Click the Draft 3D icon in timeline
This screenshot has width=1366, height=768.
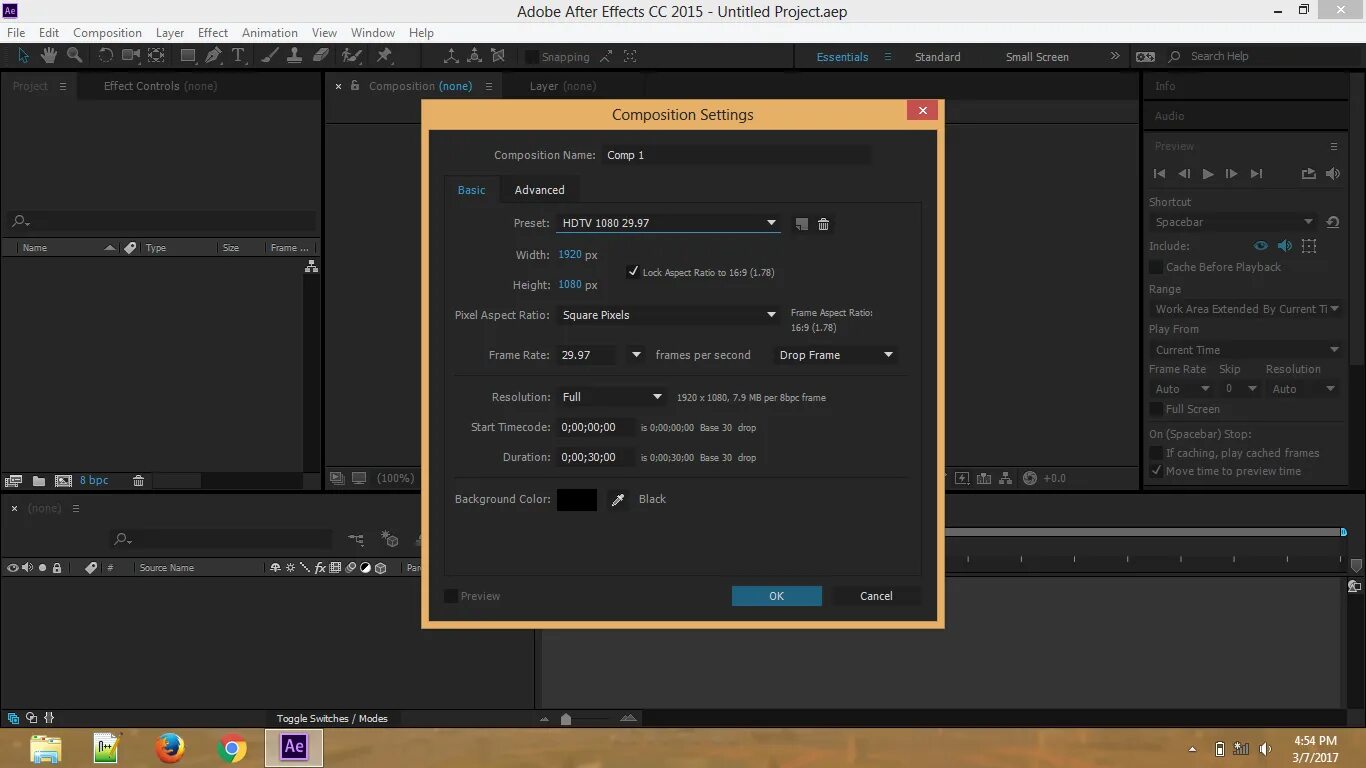point(390,540)
